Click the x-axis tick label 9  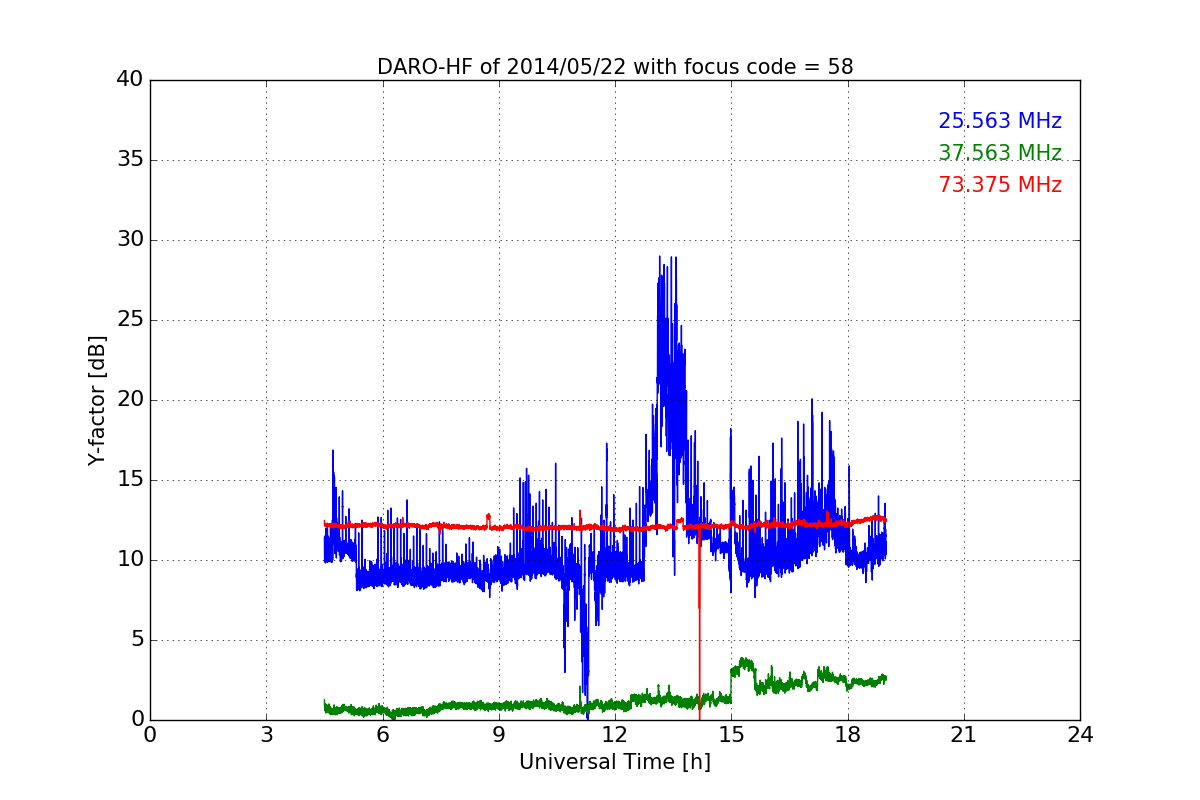tap(499, 735)
